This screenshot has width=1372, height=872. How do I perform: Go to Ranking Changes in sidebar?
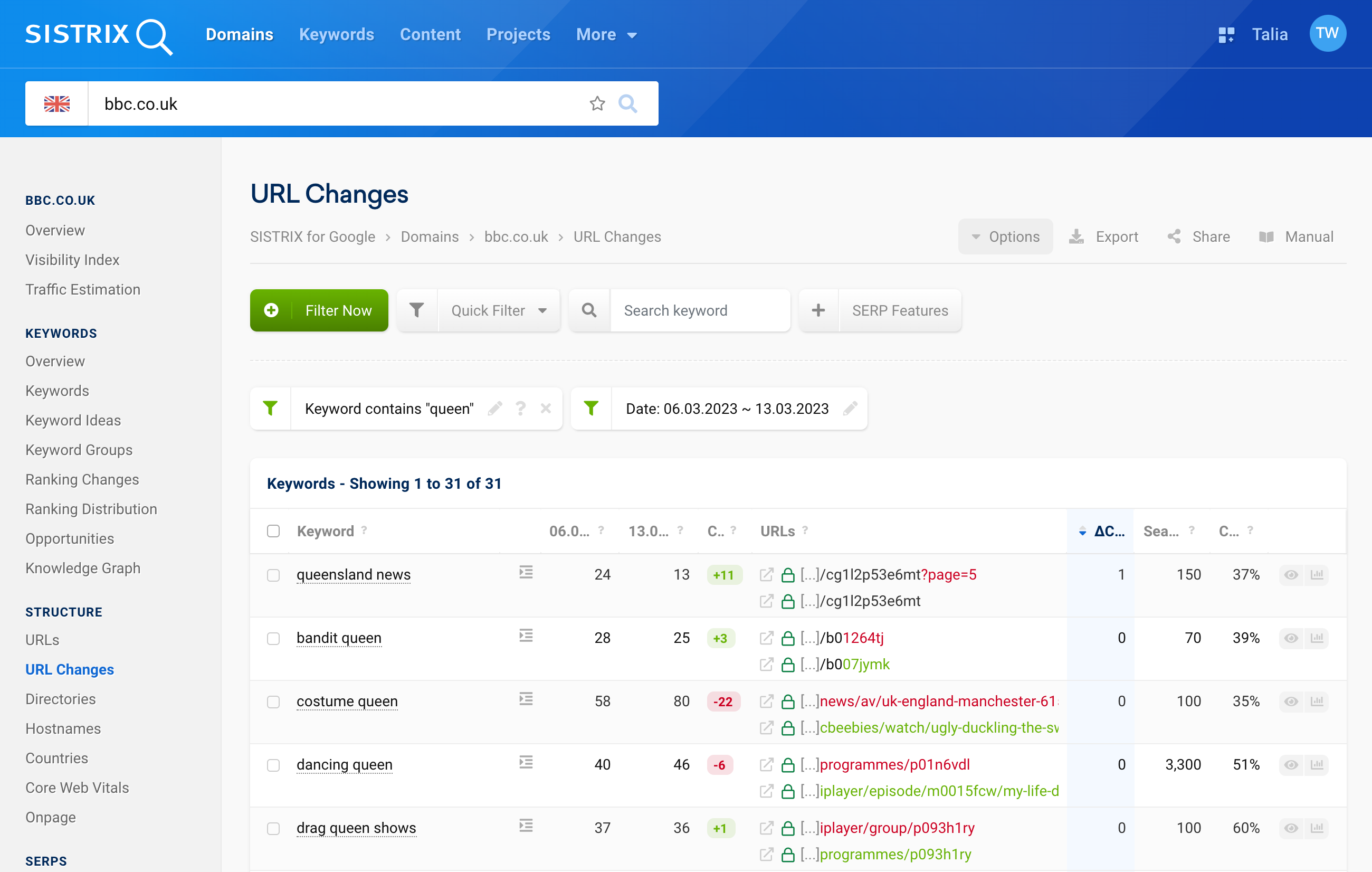[82, 479]
